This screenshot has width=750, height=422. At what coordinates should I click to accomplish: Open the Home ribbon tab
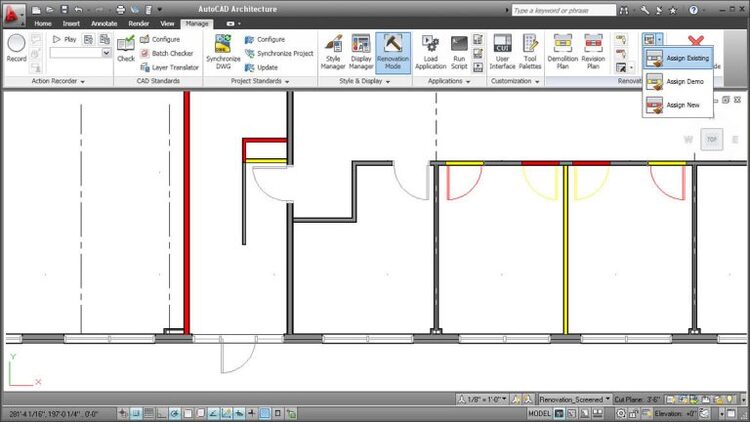pos(43,23)
